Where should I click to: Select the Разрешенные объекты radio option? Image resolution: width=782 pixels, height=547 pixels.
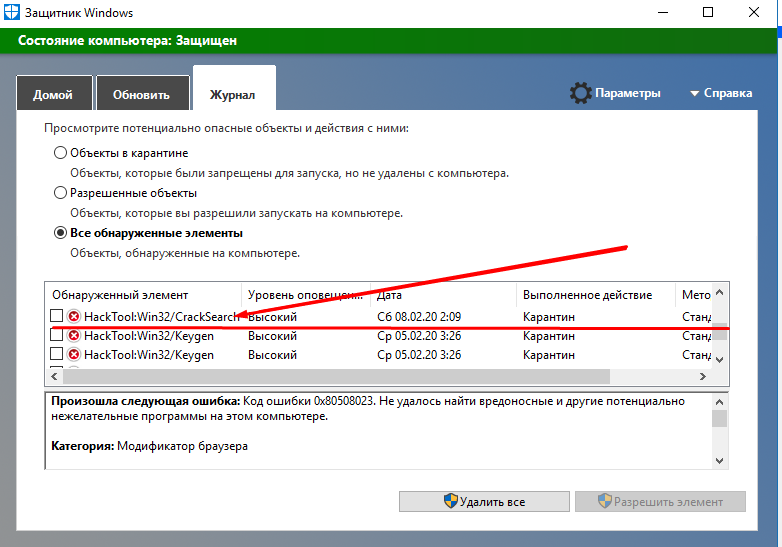pos(60,192)
